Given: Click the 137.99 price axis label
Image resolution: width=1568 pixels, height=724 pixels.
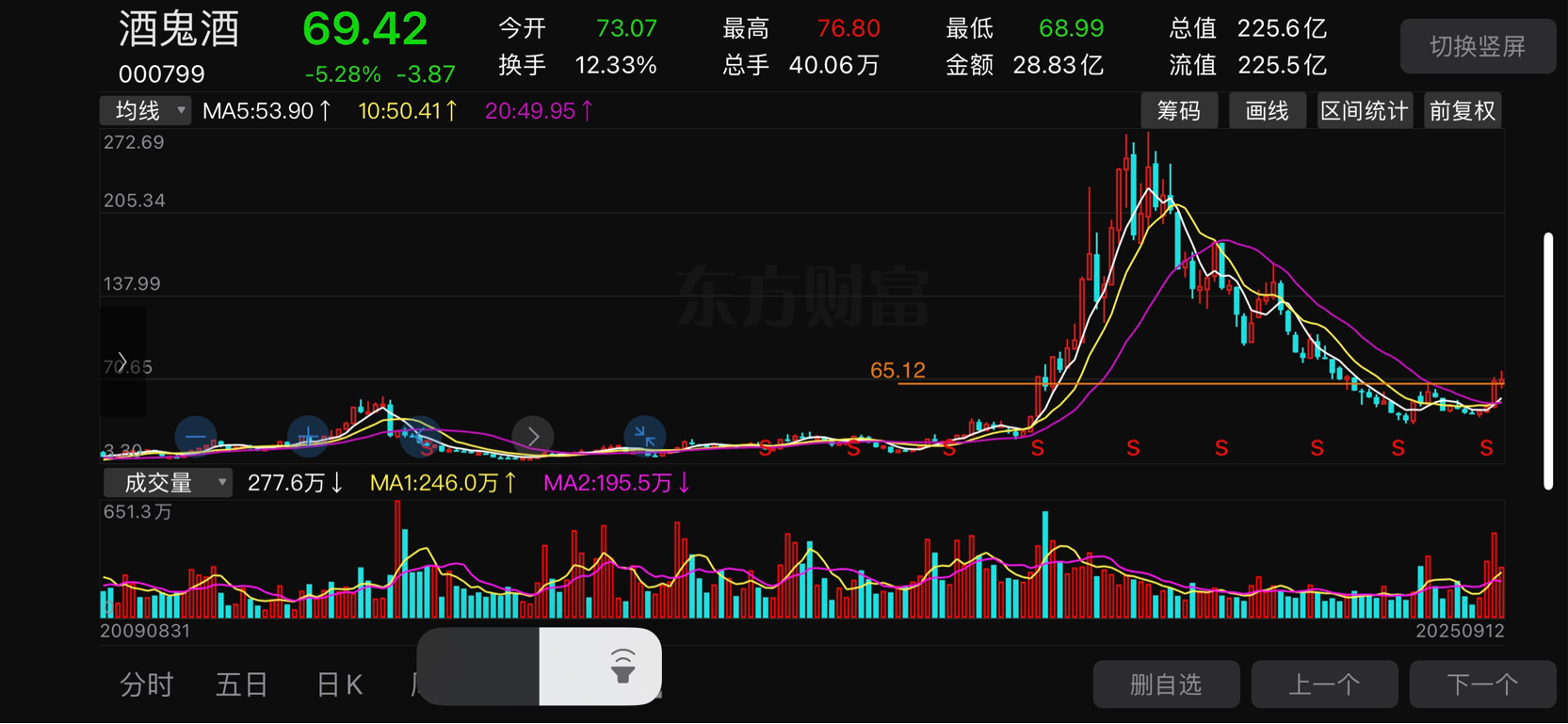Looking at the screenshot, I should [x=132, y=283].
